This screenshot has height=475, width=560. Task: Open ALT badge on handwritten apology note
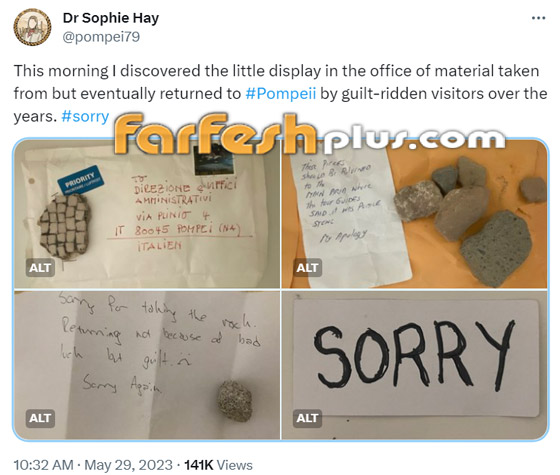[40, 418]
